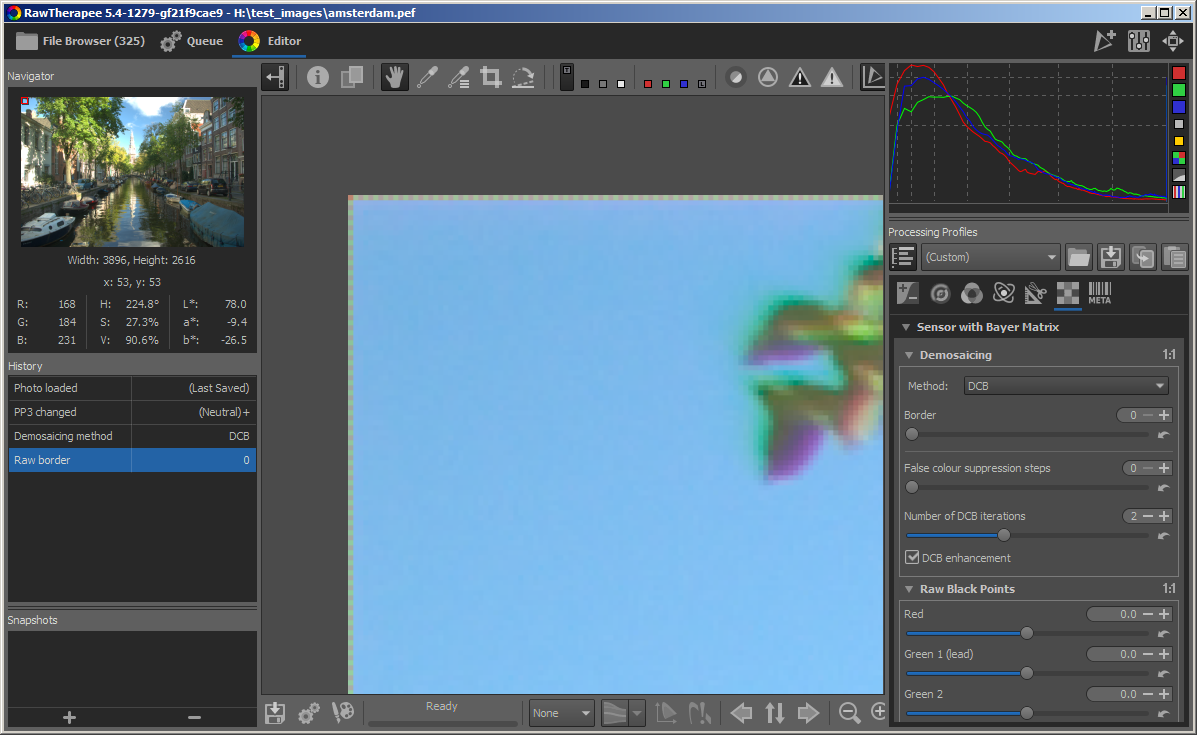Select the Crop tool
1197x735 pixels.
tap(490, 77)
